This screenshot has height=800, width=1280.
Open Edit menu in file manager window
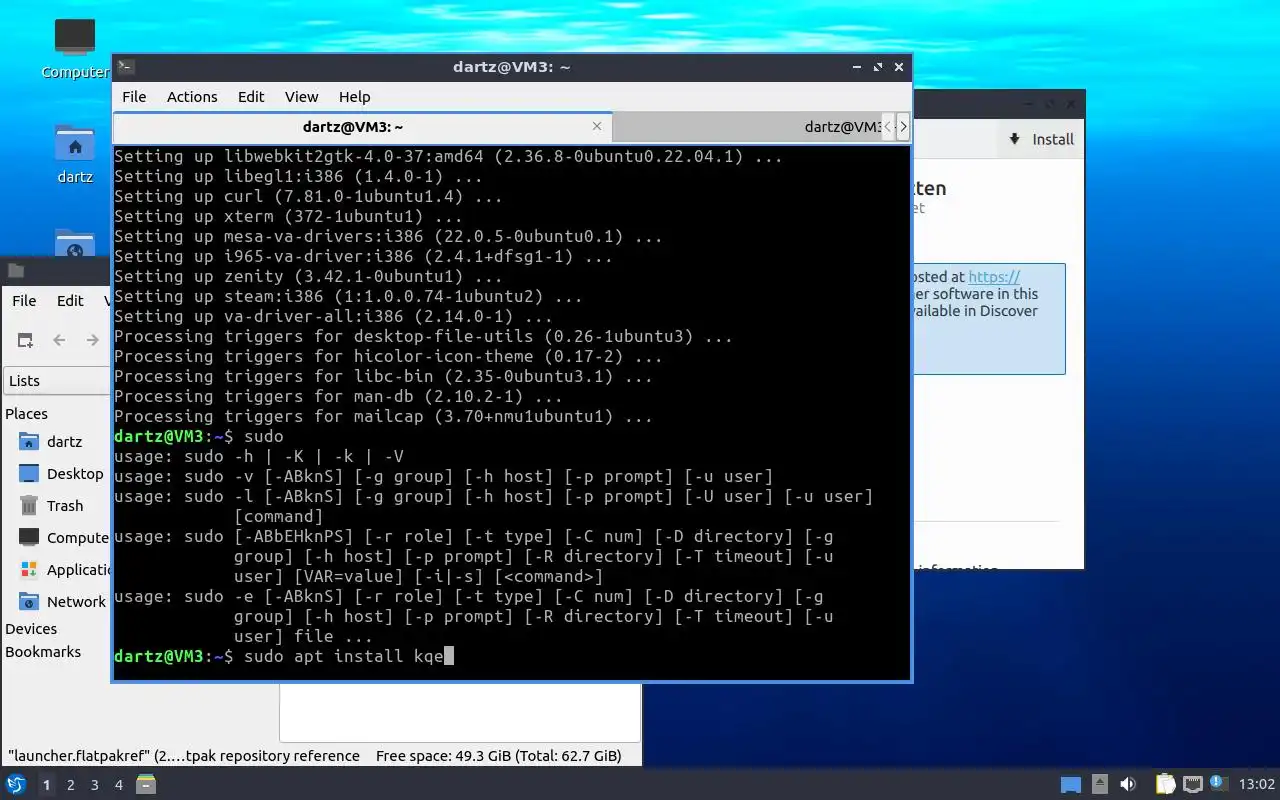[70, 300]
